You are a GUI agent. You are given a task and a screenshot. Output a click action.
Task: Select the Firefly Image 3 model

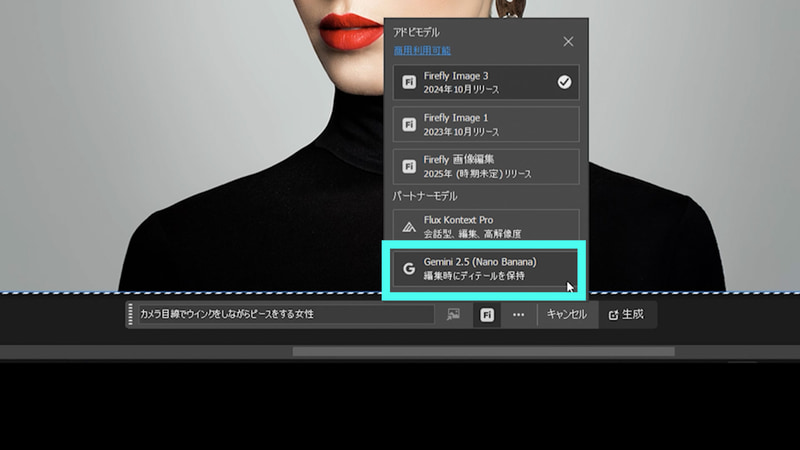point(486,82)
